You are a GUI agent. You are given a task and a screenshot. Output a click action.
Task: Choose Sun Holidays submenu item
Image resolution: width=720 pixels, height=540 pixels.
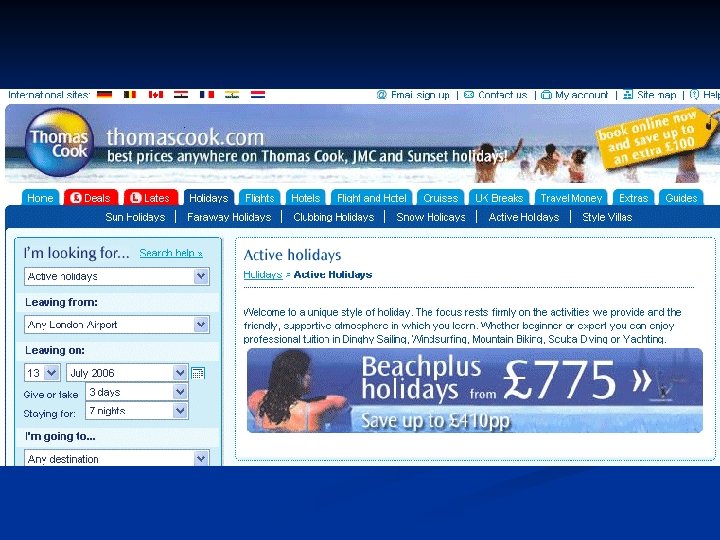tap(135, 217)
